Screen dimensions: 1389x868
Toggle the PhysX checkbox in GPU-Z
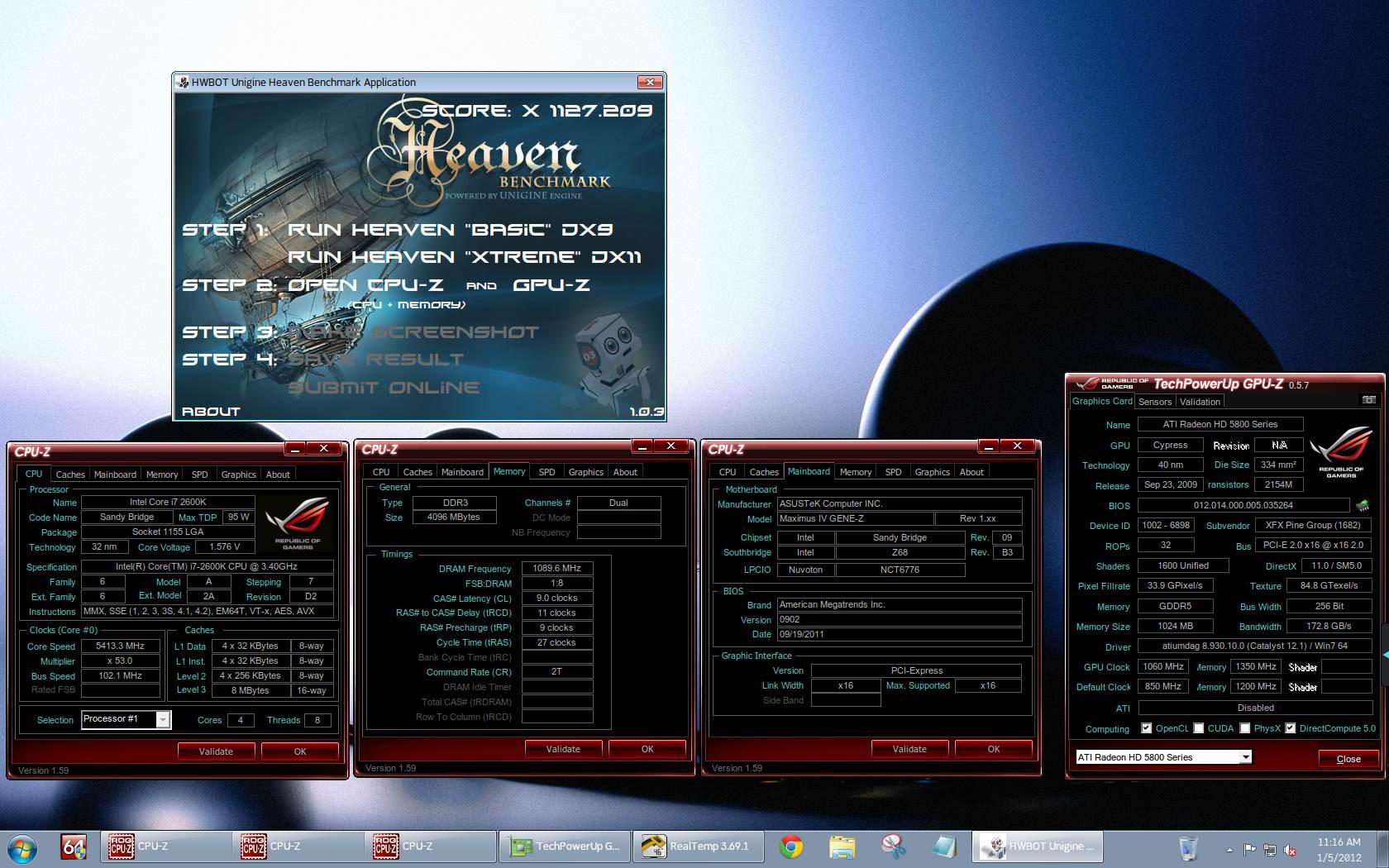1244,728
